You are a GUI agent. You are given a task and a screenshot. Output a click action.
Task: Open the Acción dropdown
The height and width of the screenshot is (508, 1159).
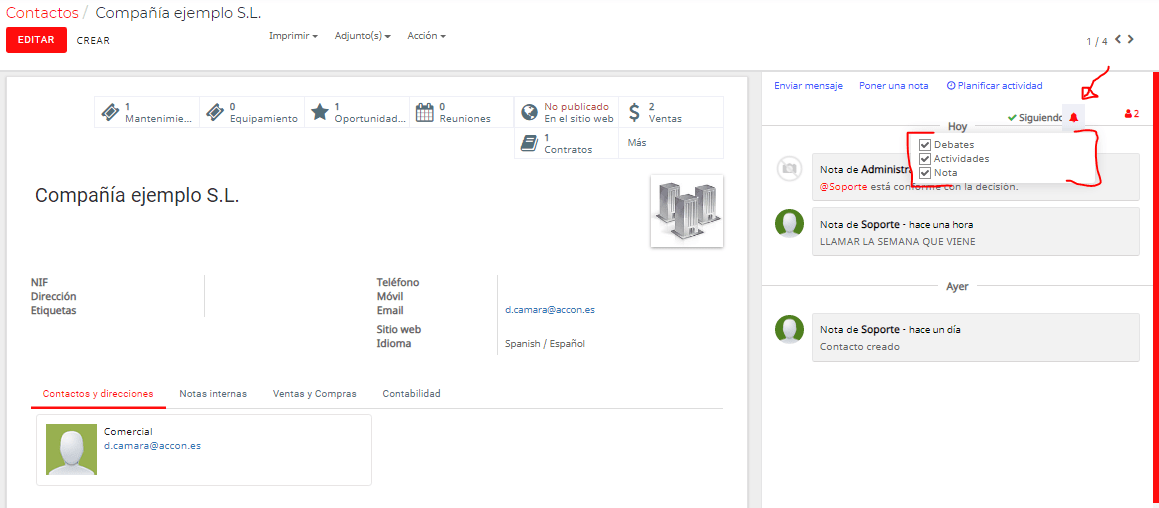(426, 35)
